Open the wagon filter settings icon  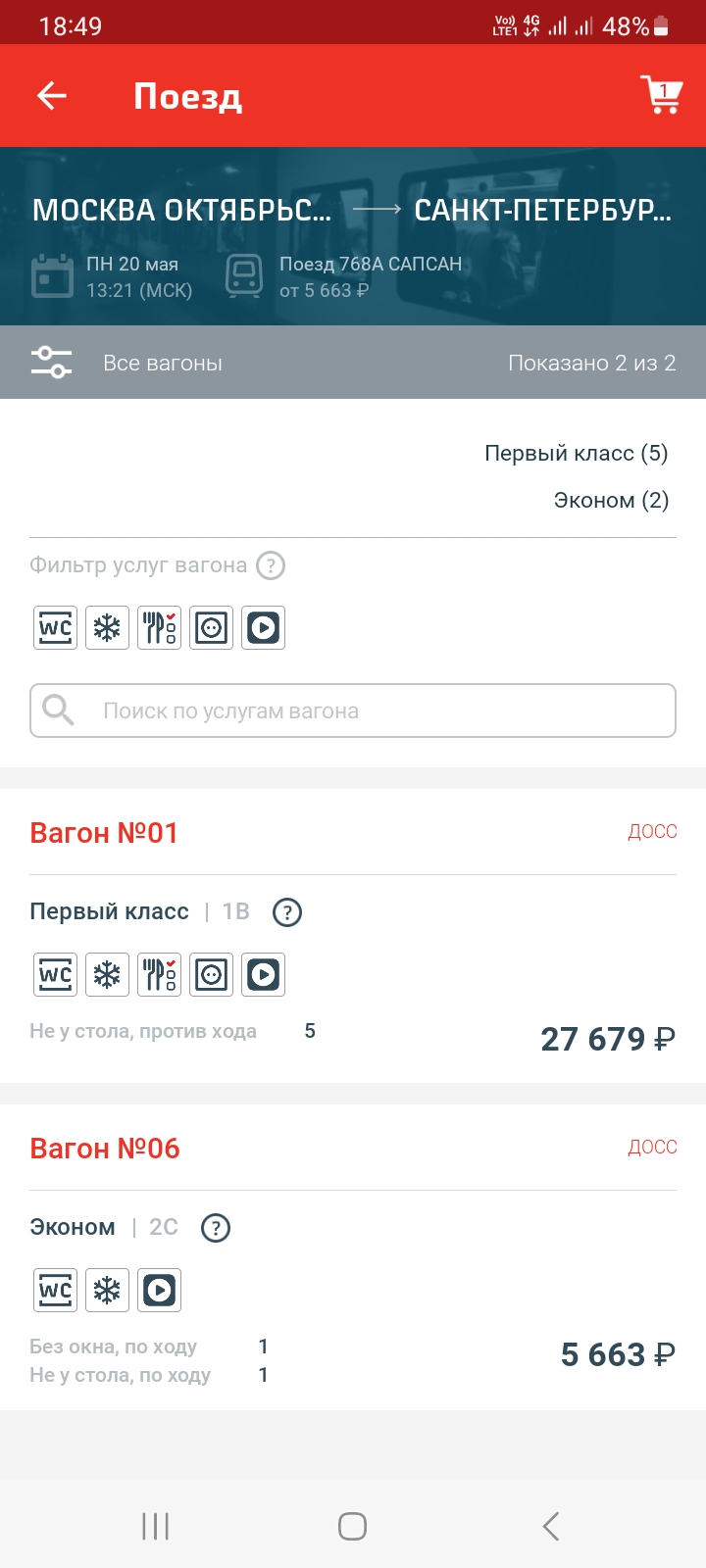point(51,363)
